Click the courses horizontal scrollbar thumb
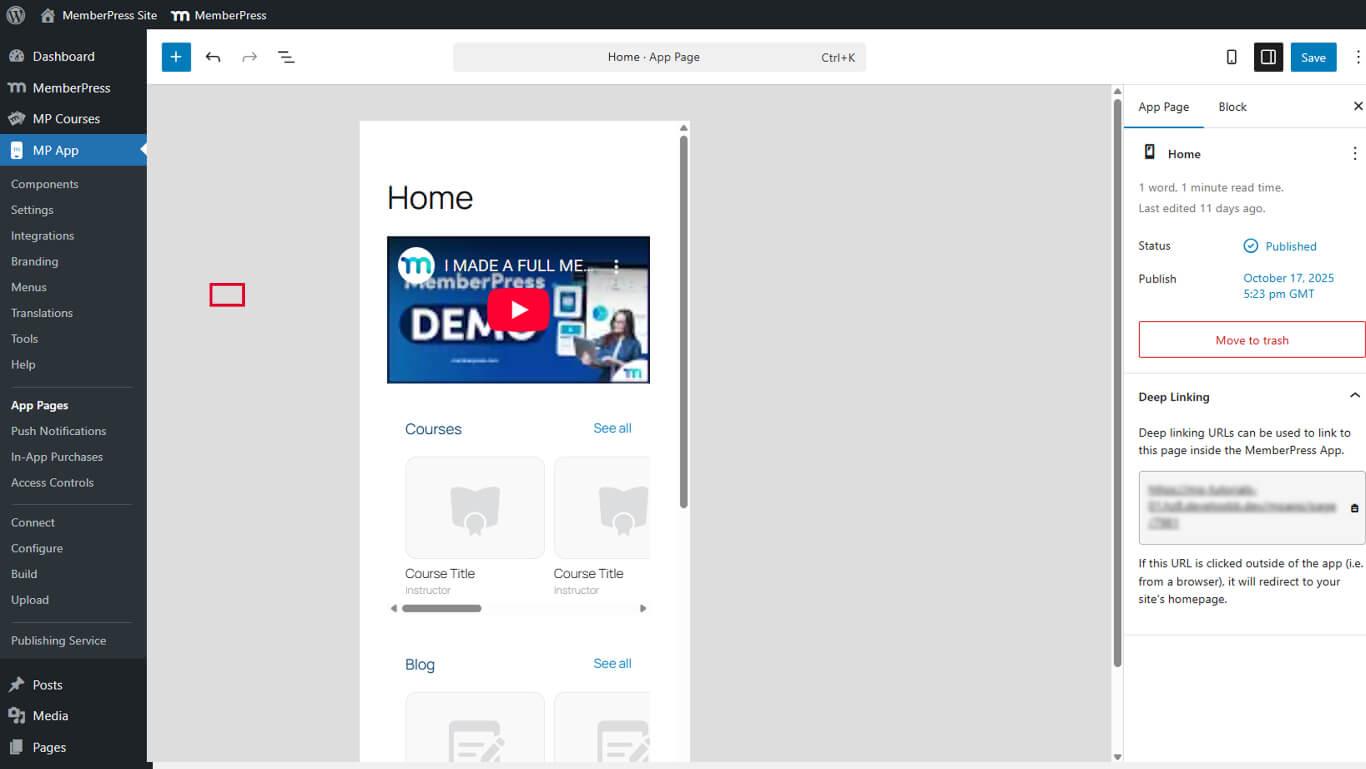 pyautogui.click(x=441, y=608)
